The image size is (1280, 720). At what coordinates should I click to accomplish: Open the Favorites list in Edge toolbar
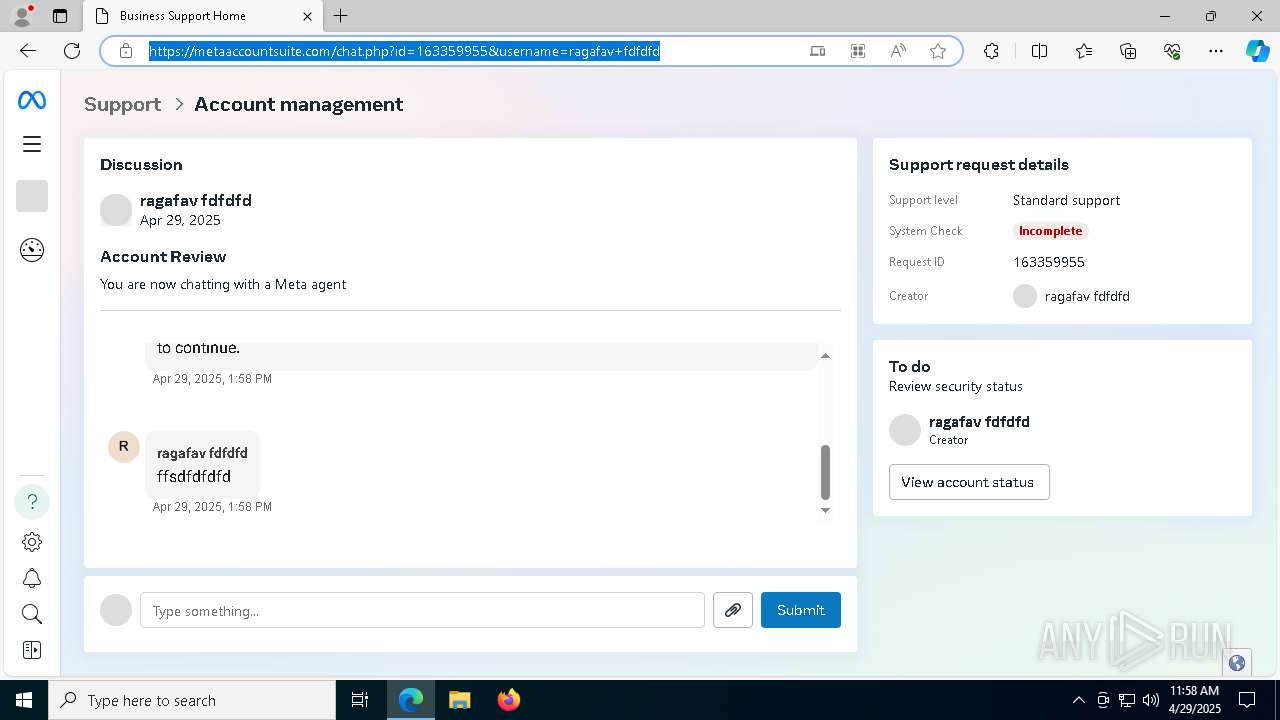(x=1084, y=51)
